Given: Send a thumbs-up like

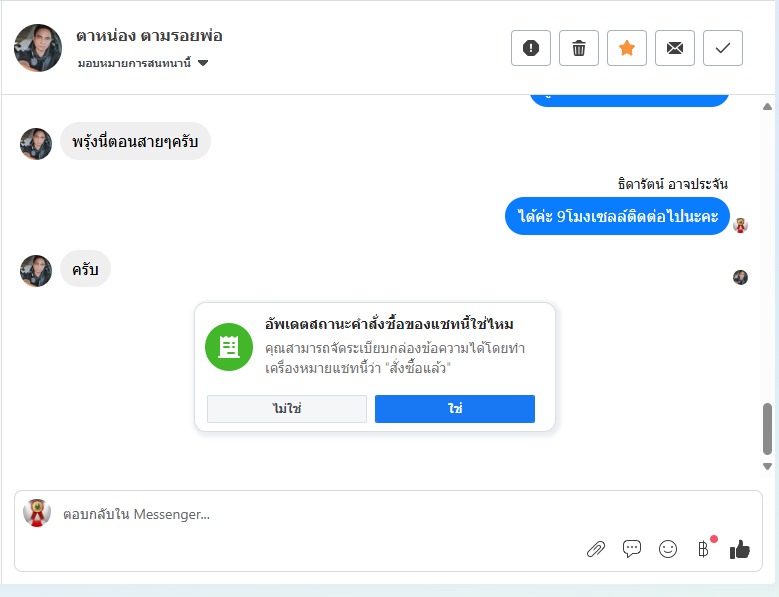Looking at the screenshot, I should click(x=739, y=549).
